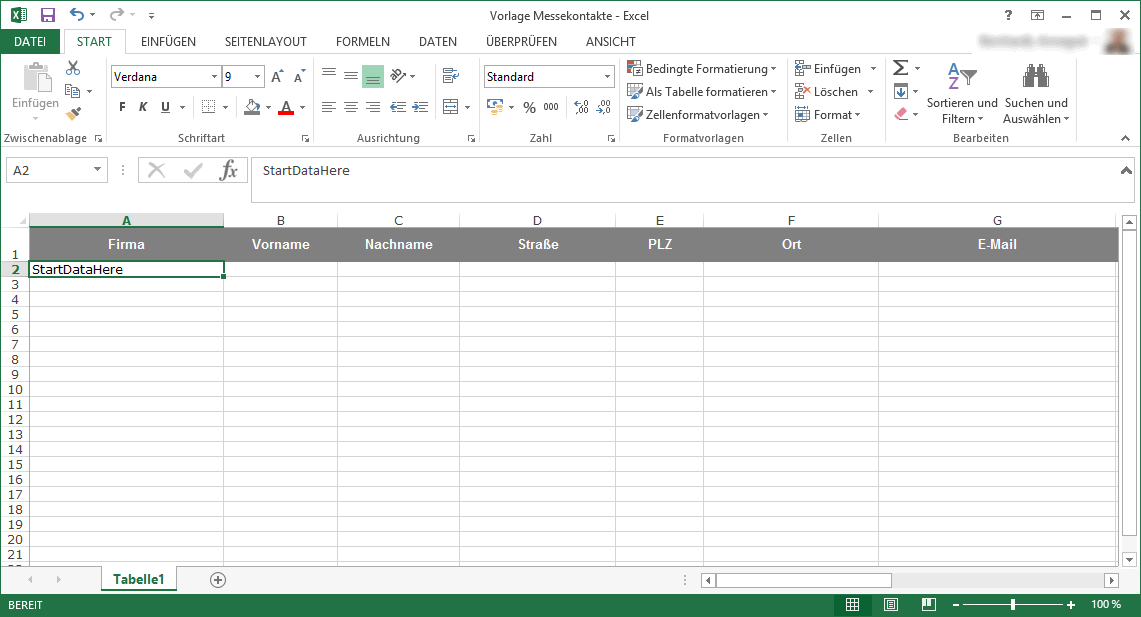This screenshot has height=617, width=1141.
Task: Apply percent style in Zahl group
Action: click(x=528, y=107)
